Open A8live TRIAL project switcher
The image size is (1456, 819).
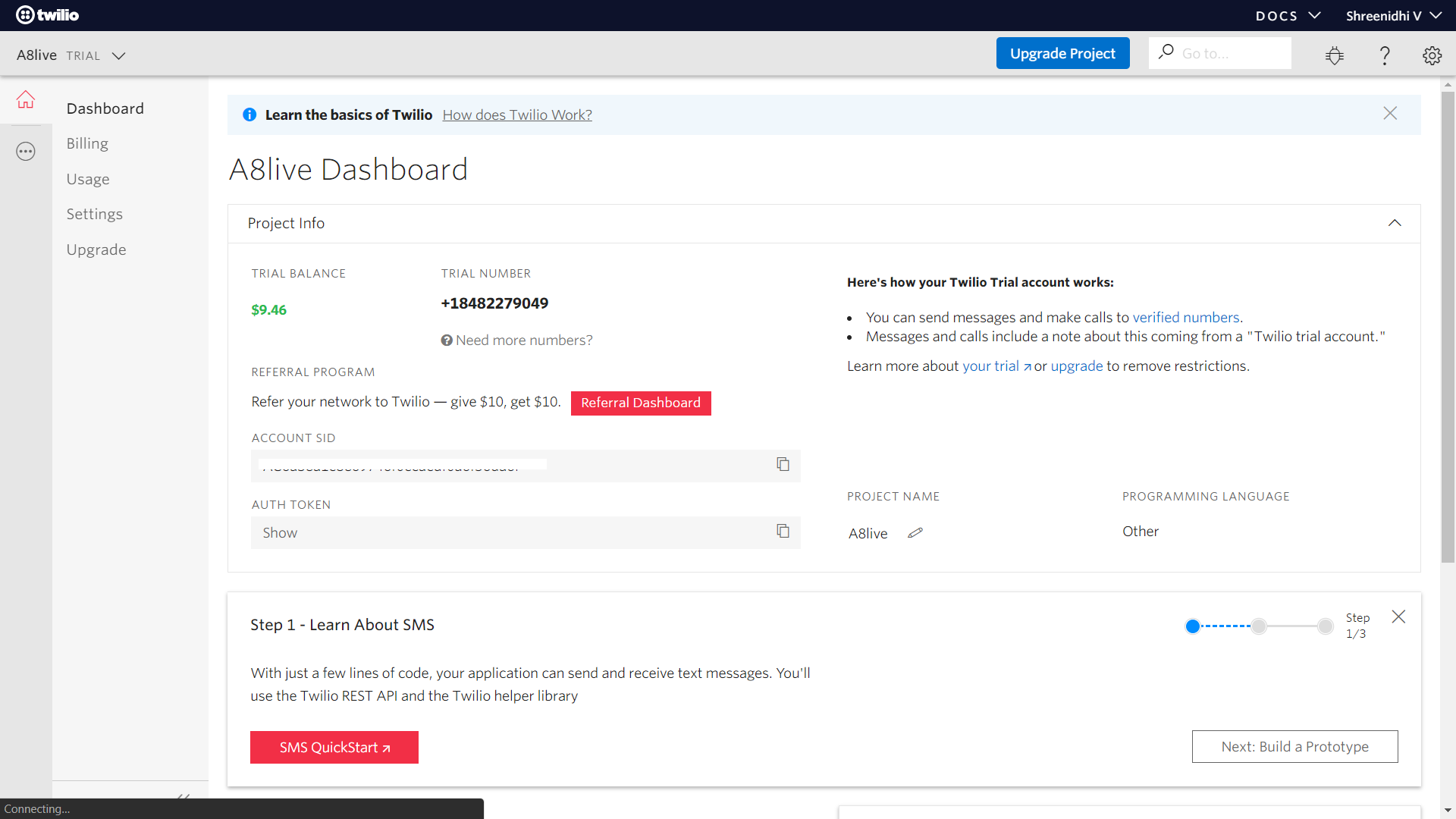(71, 55)
